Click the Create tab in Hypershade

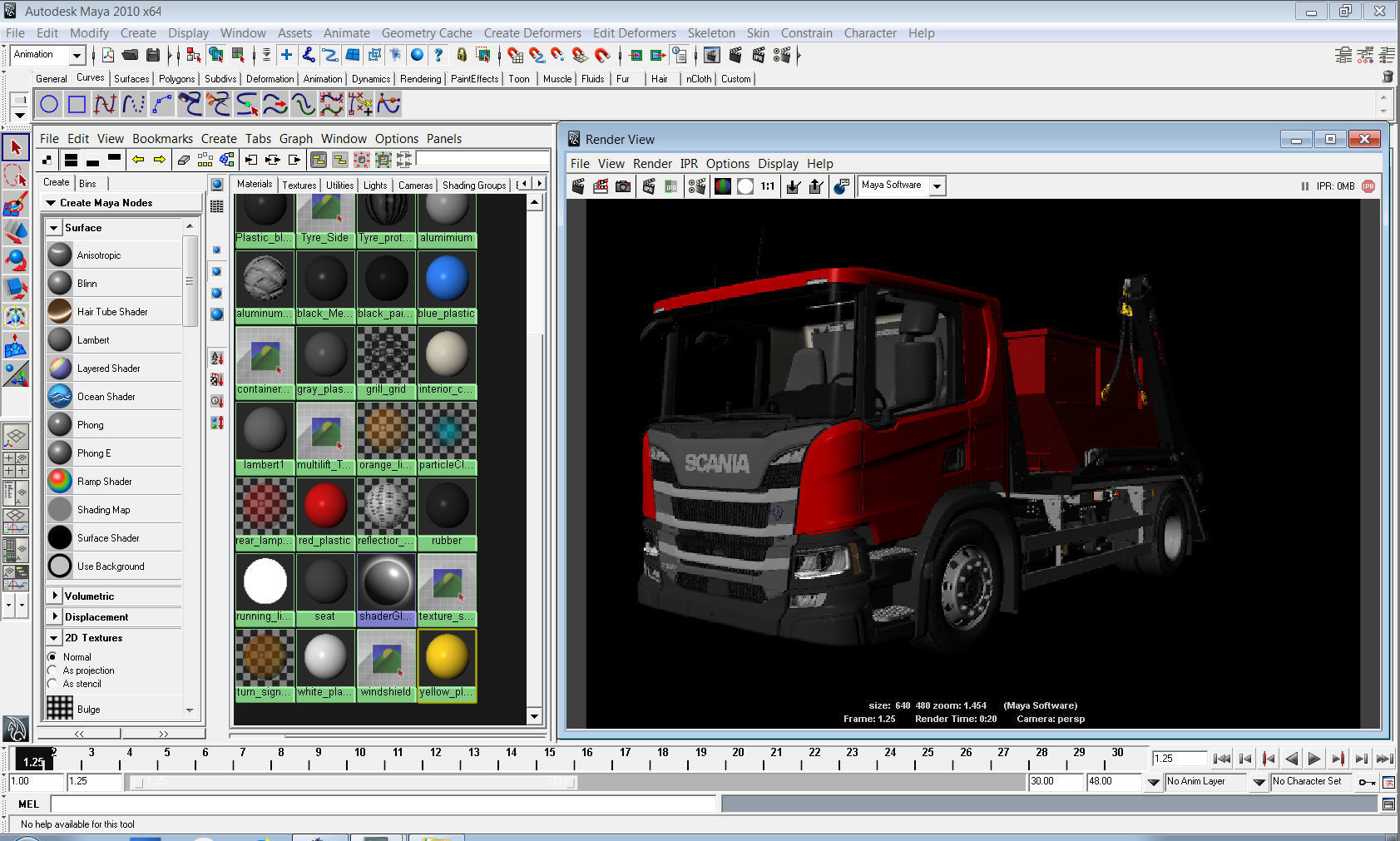pos(57,183)
